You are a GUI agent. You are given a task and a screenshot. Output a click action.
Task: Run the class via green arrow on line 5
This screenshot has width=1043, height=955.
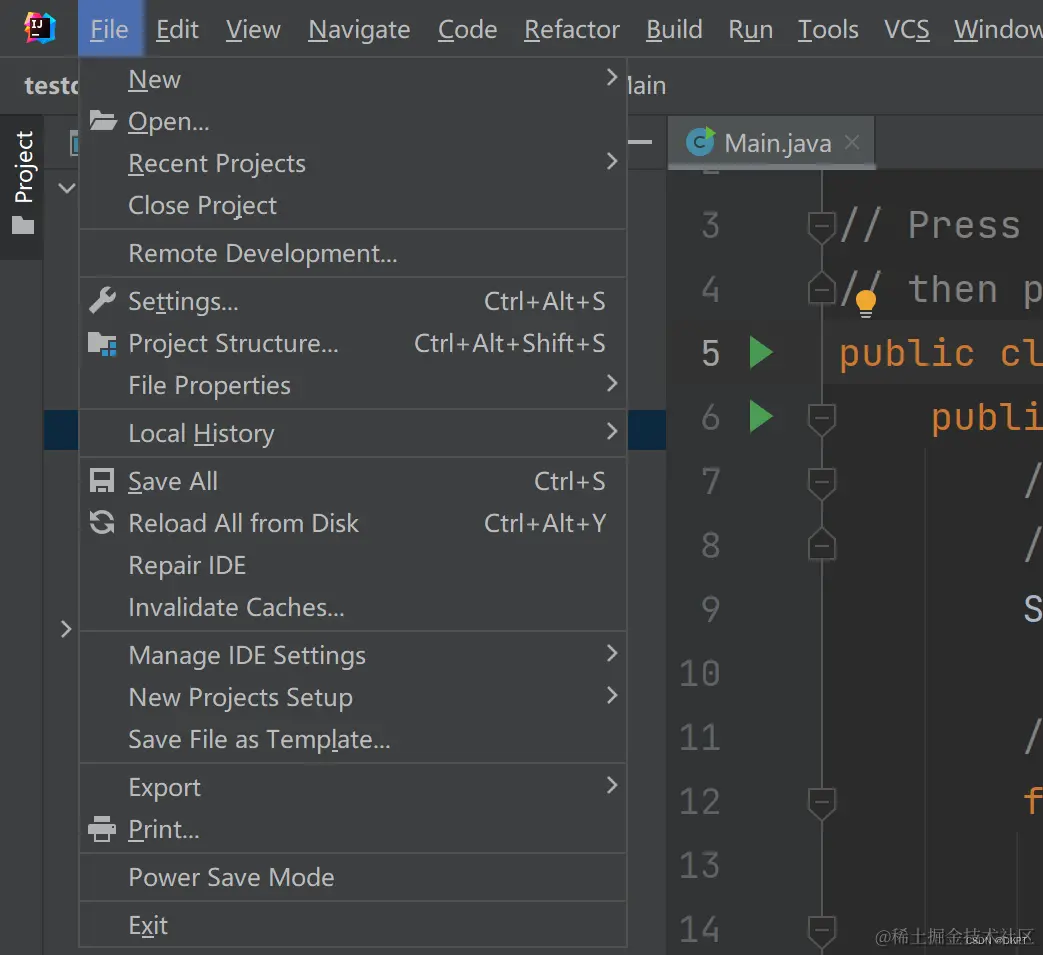[760, 352]
